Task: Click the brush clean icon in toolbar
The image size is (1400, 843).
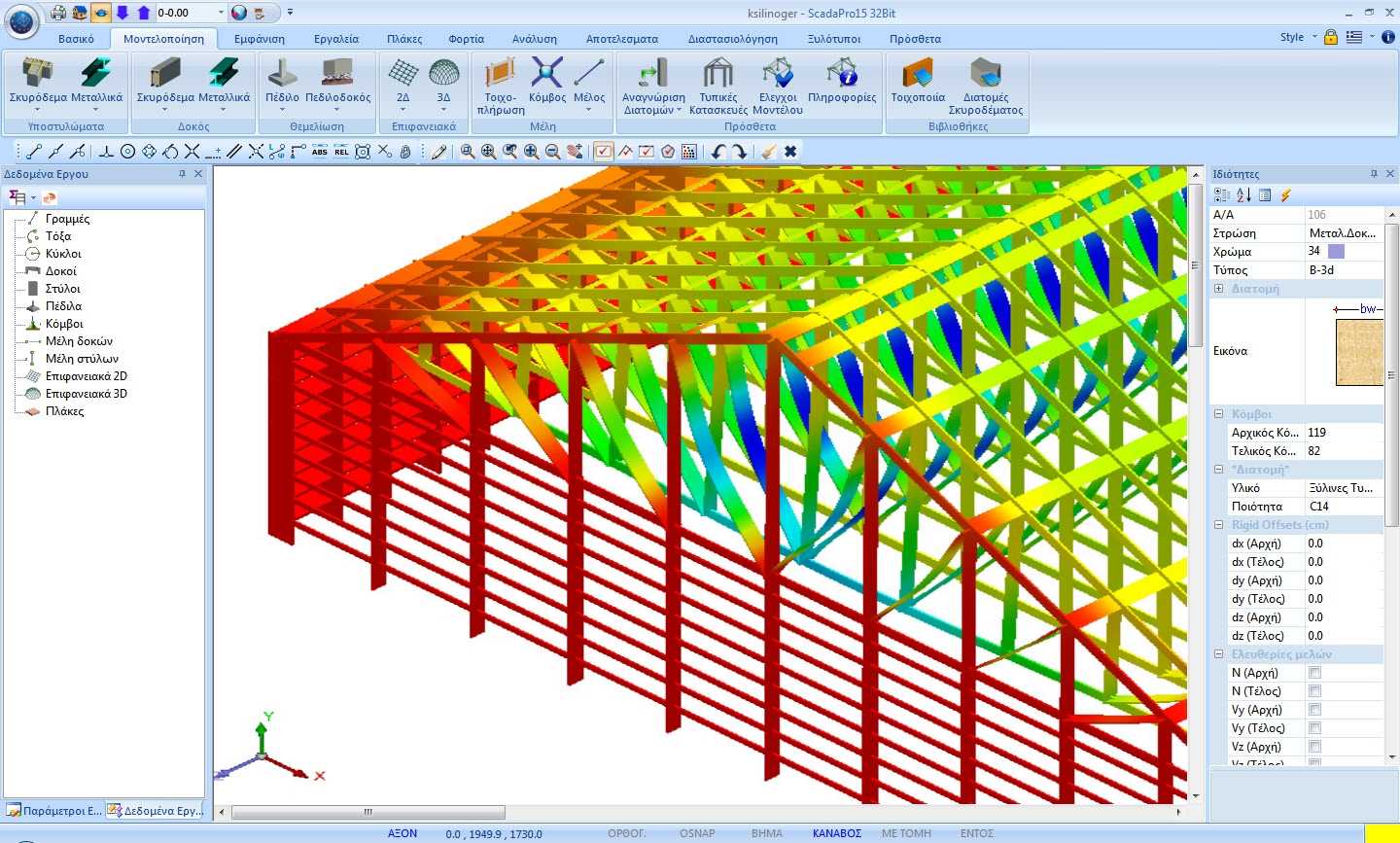Action: click(x=769, y=152)
